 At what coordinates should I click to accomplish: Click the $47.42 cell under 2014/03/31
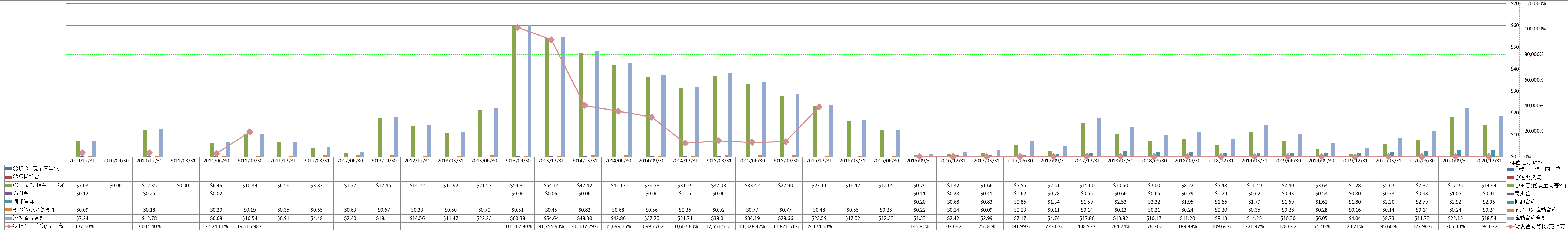coord(584,185)
